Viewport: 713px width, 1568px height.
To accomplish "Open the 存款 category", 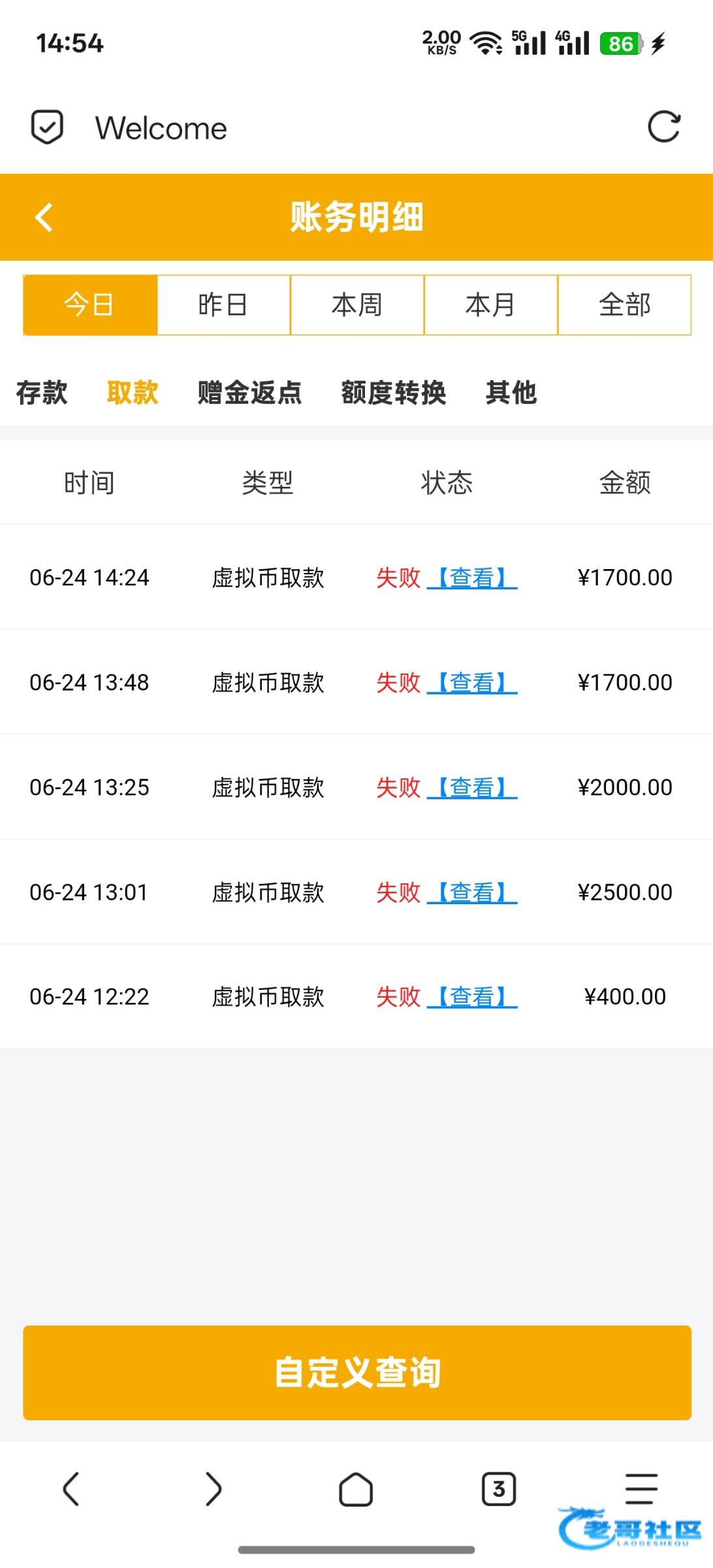I will (42, 393).
